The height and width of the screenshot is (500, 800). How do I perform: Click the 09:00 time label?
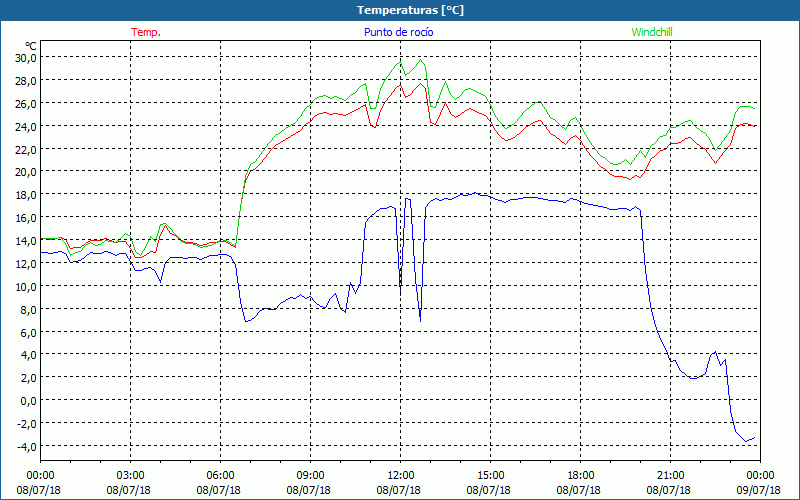(311, 476)
